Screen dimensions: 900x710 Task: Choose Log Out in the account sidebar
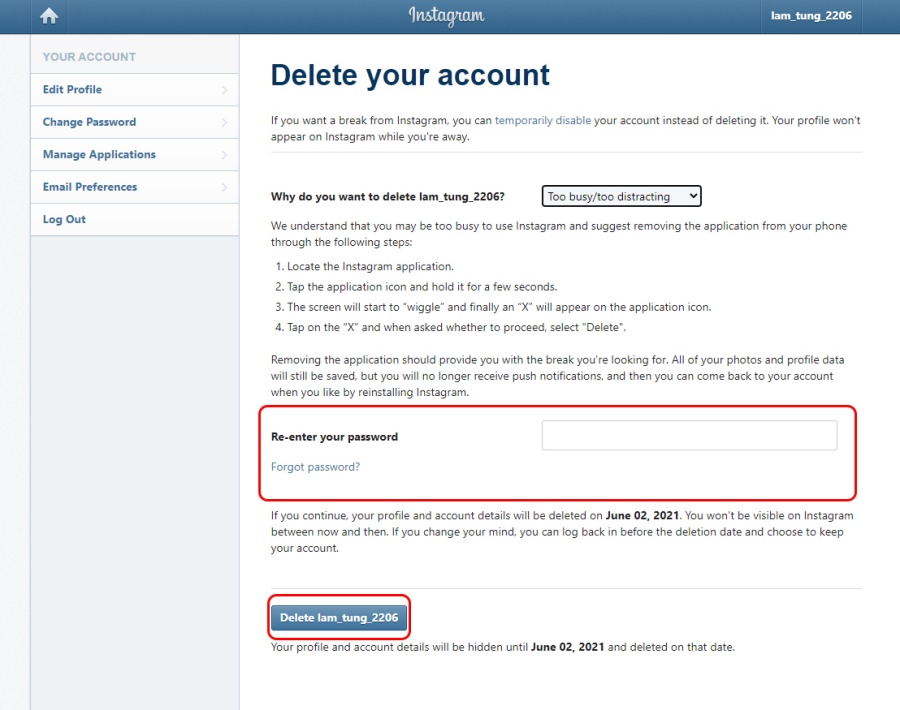click(64, 220)
